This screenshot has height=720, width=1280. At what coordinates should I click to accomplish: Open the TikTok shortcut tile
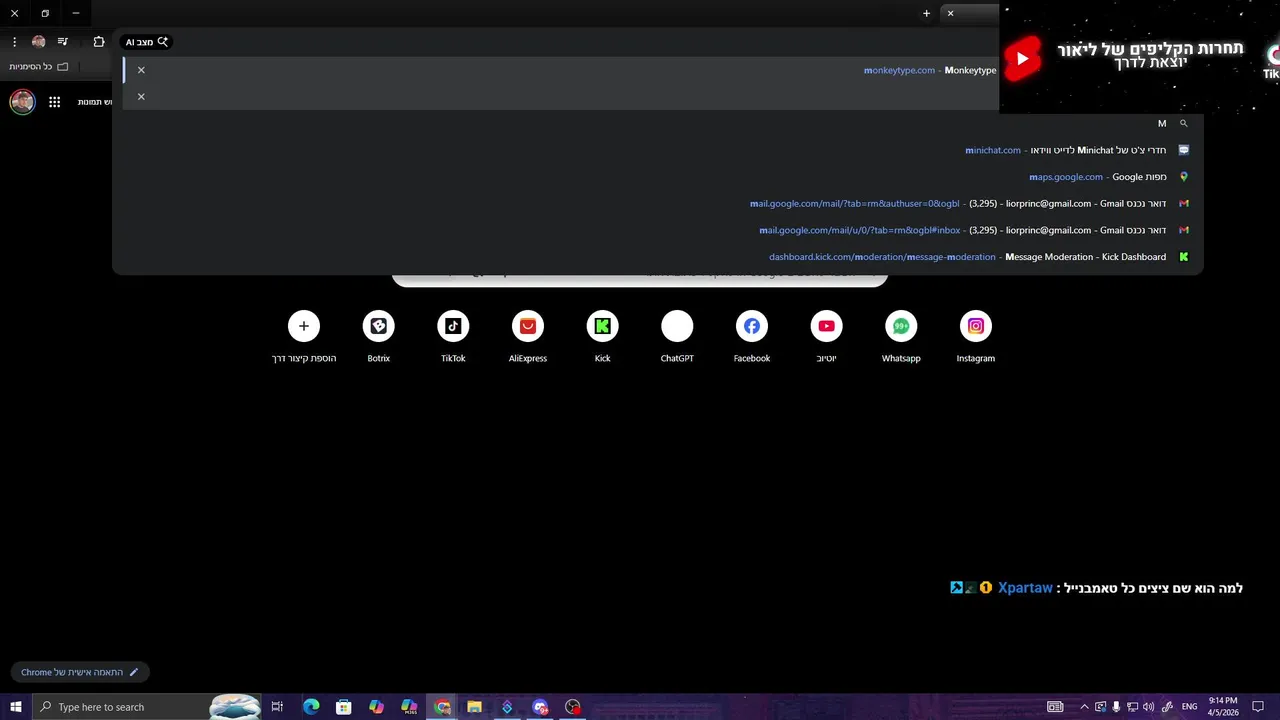(x=453, y=337)
